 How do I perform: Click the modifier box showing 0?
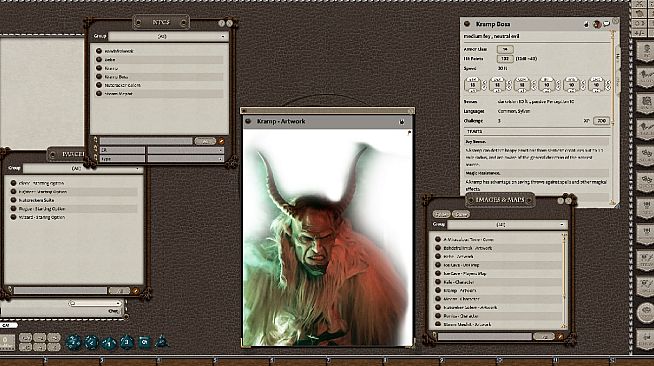point(7,342)
